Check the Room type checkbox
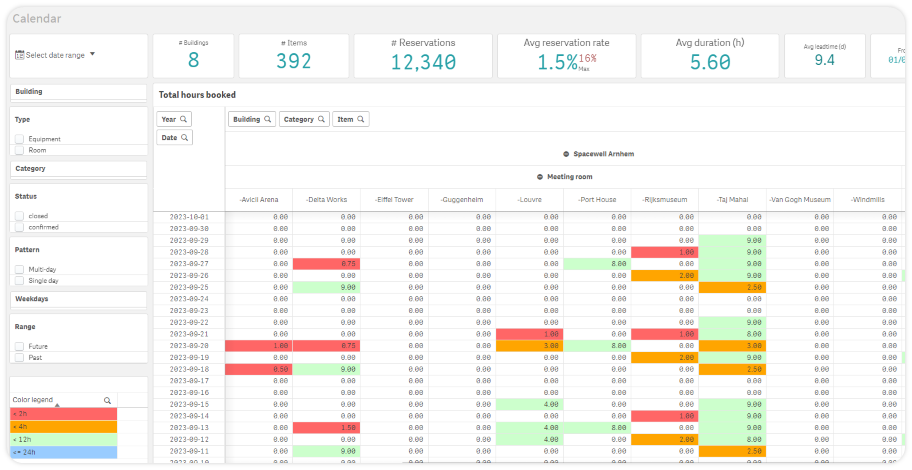Viewport: 912px width, 470px height. pyautogui.click(x=20, y=150)
